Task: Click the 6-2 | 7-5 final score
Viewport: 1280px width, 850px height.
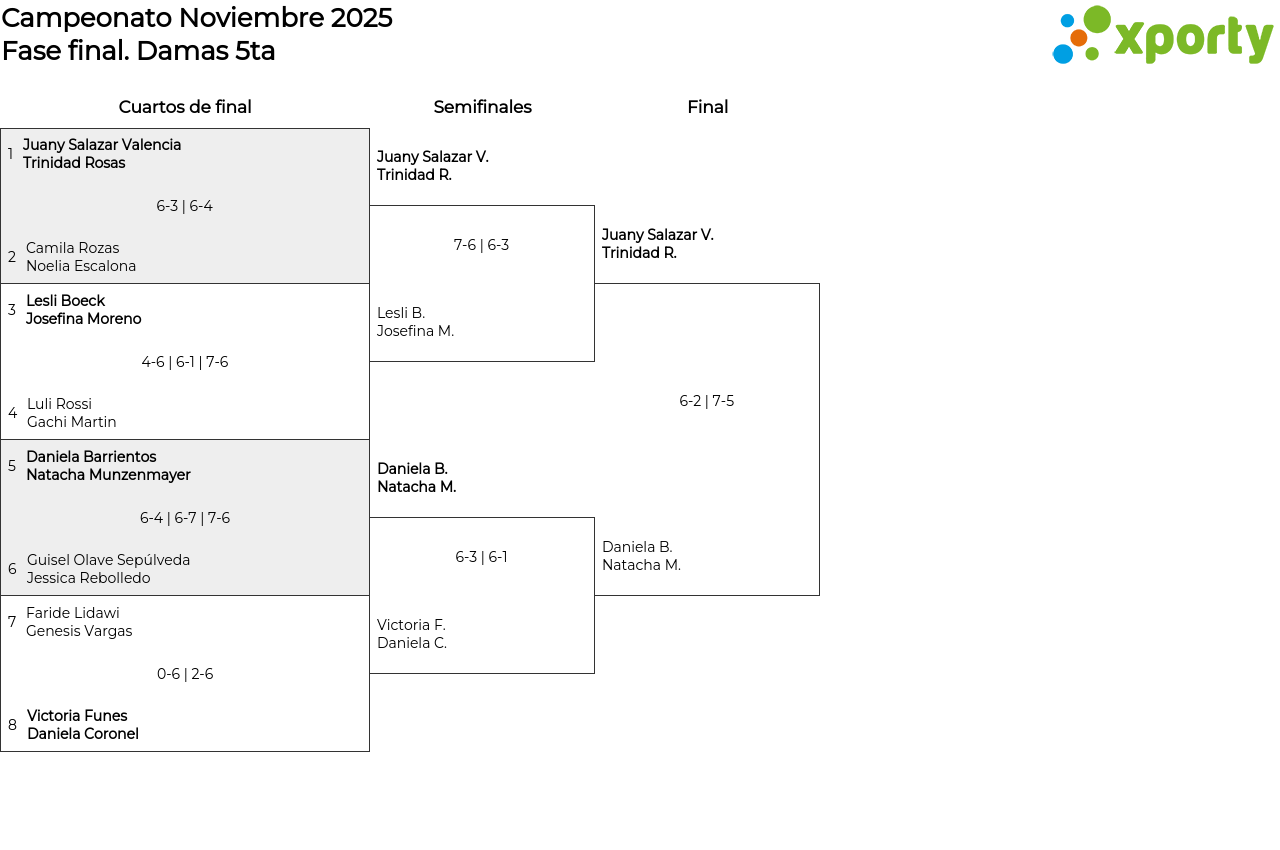Action: [x=706, y=401]
